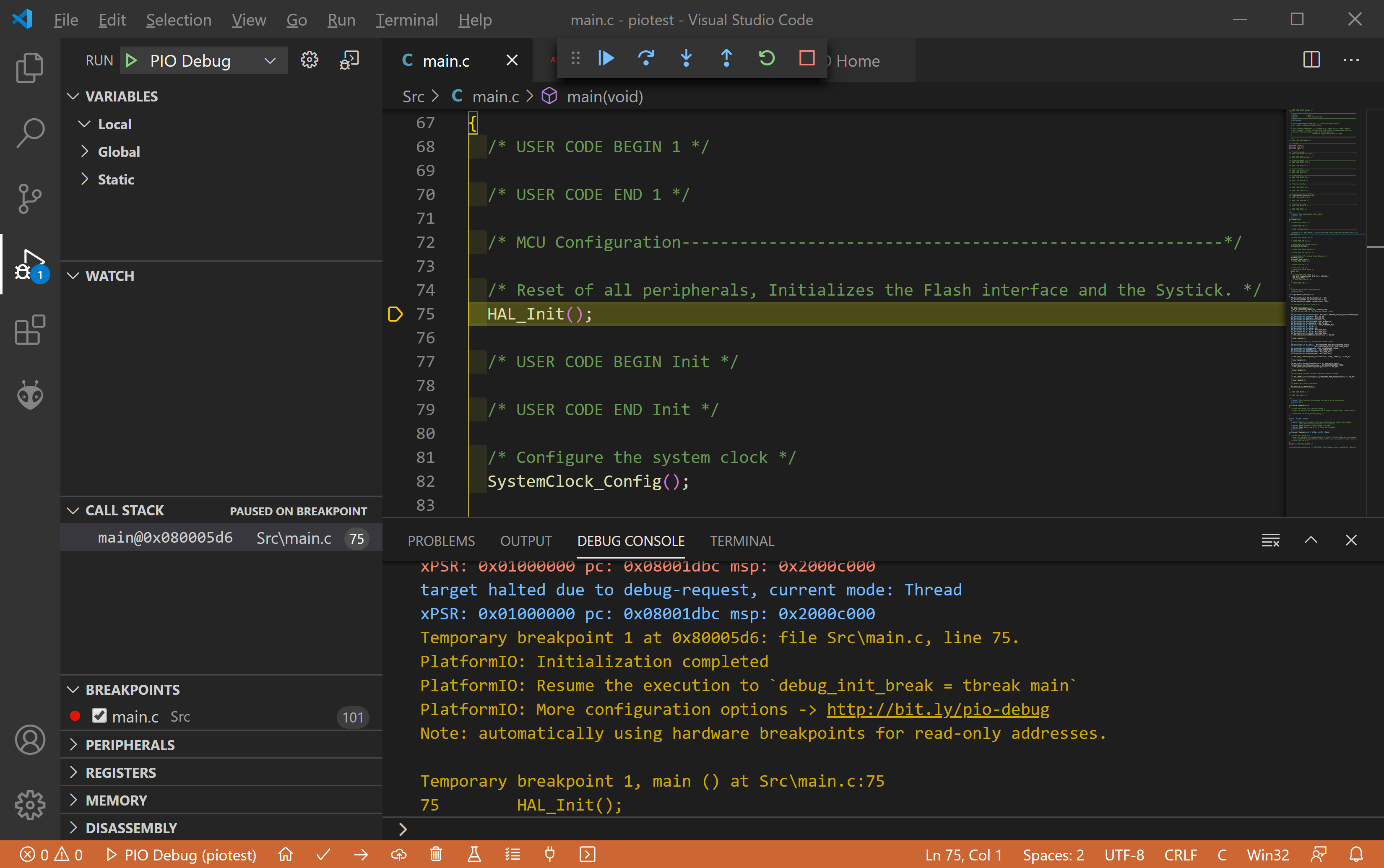This screenshot has height=868, width=1384.
Task: Open the bit.ly/pio-debug link
Action: point(938,709)
